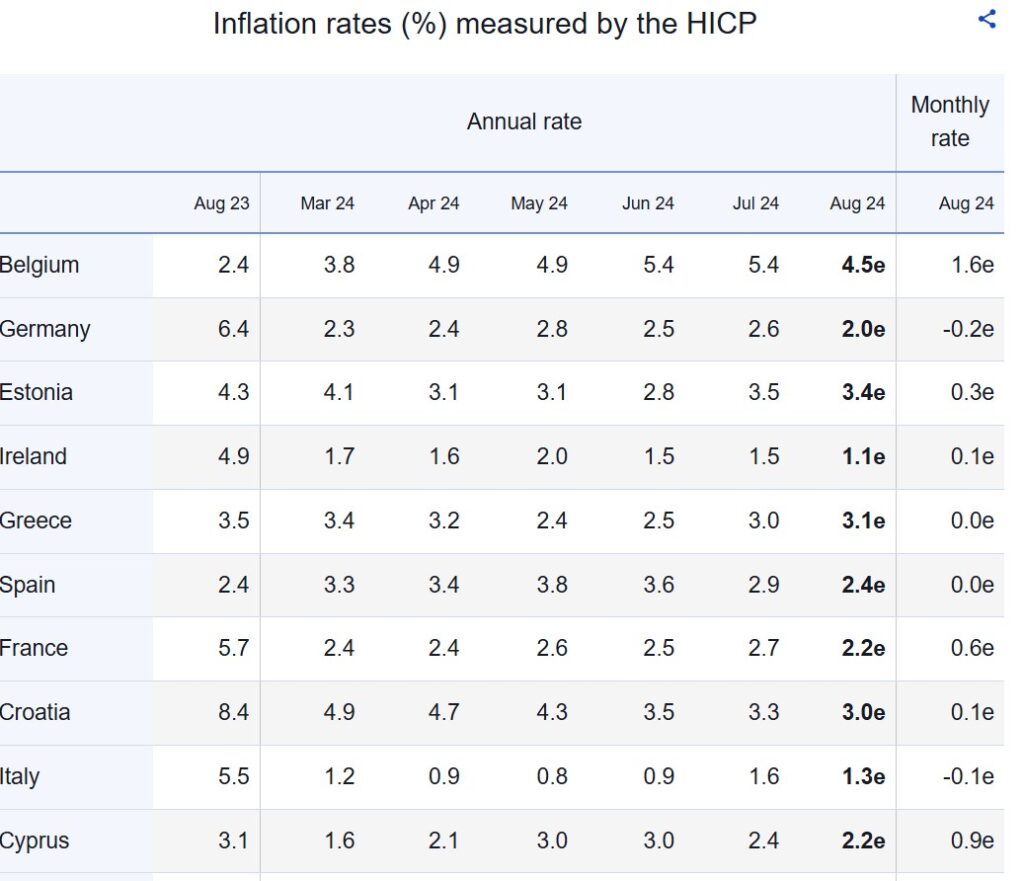
Task: Click the Mar 24 column header
Action: (327, 204)
